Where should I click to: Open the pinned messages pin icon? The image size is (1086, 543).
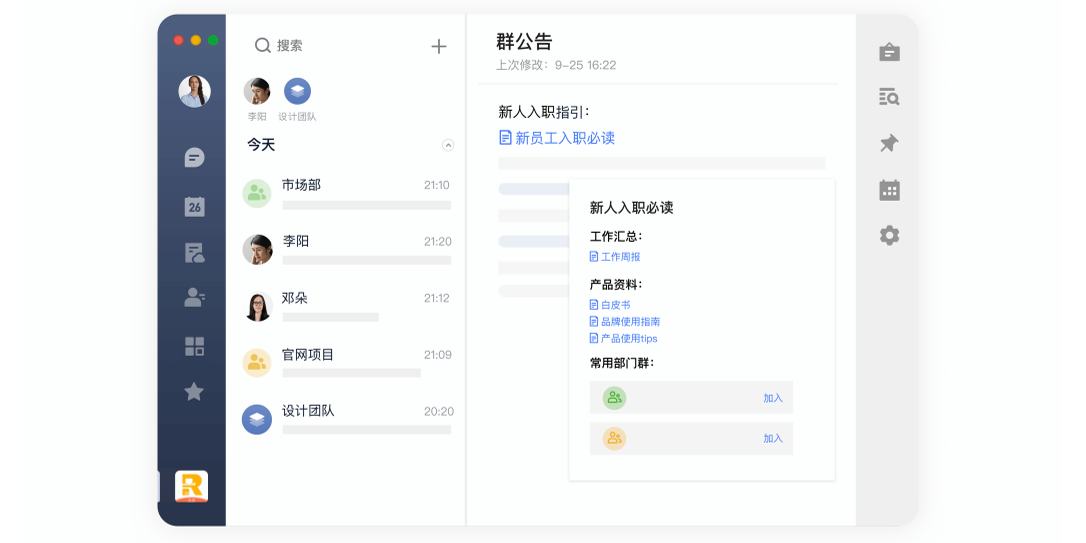point(889,143)
